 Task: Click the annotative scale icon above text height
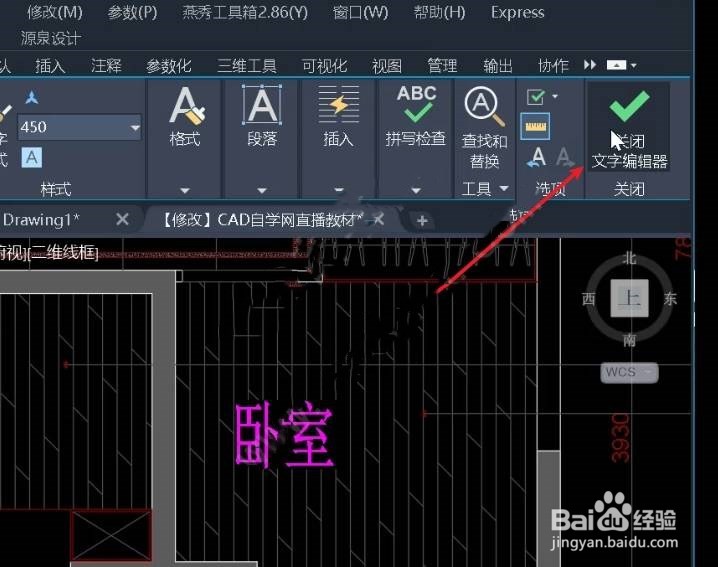tap(32, 97)
